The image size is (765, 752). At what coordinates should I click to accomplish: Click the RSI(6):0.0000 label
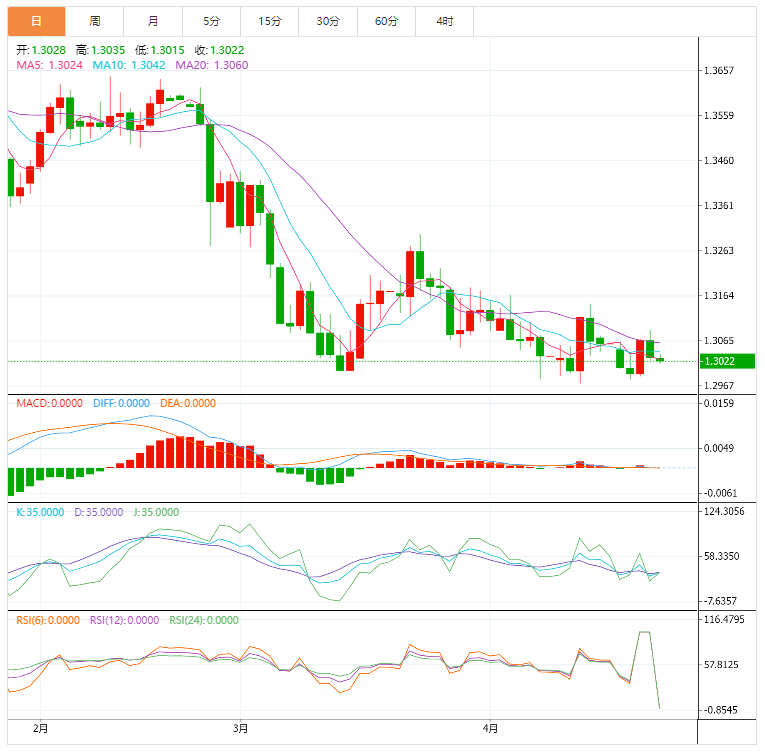48,620
